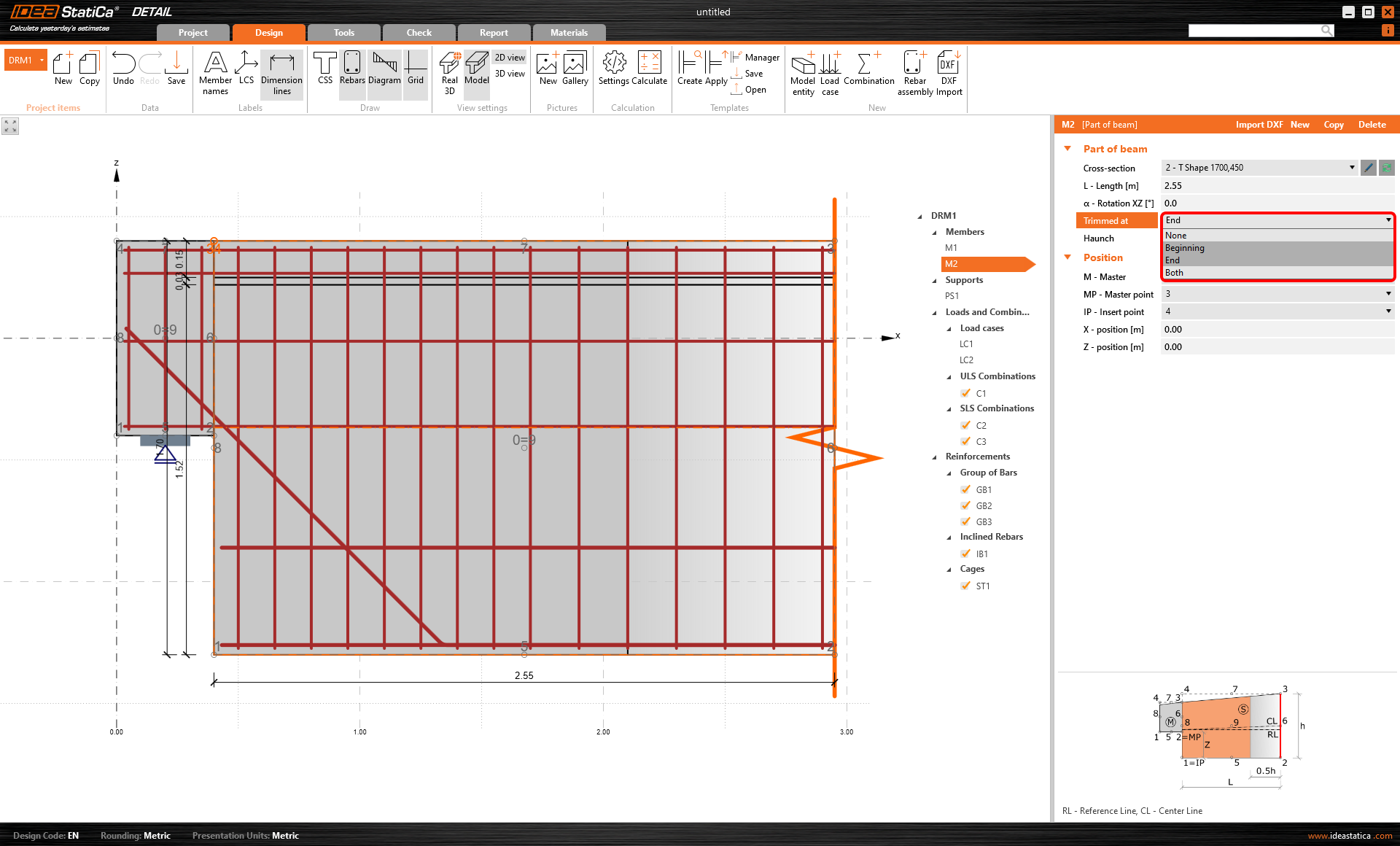Click the edit cross-section pencil icon

(1369, 168)
